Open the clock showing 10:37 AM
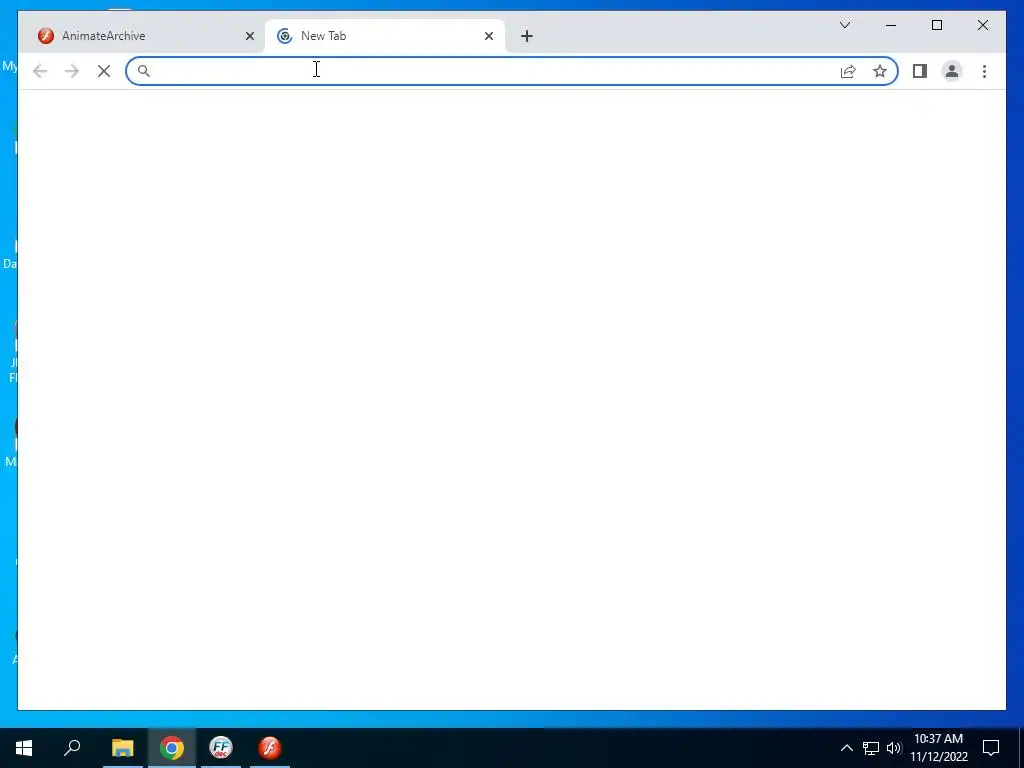The image size is (1024, 768). pyautogui.click(x=938, y=748)
